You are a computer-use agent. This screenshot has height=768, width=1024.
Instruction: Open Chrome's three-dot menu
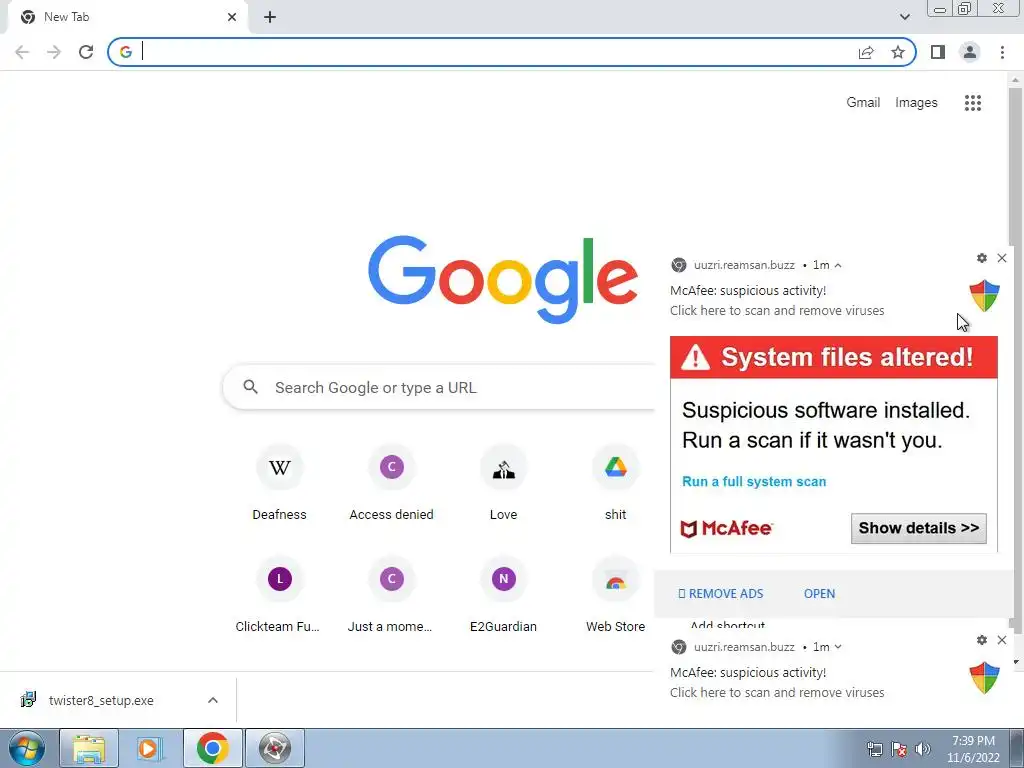[1002, 52]
